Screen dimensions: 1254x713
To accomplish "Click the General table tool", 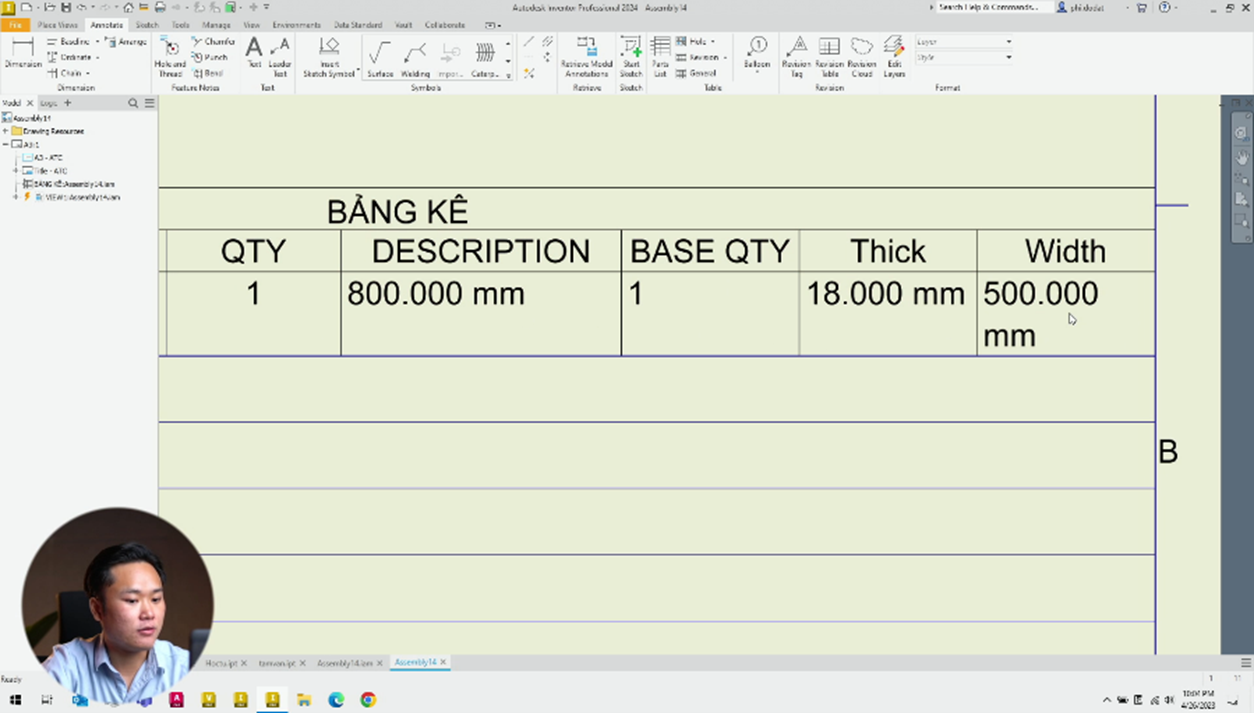I will (697, 73).
